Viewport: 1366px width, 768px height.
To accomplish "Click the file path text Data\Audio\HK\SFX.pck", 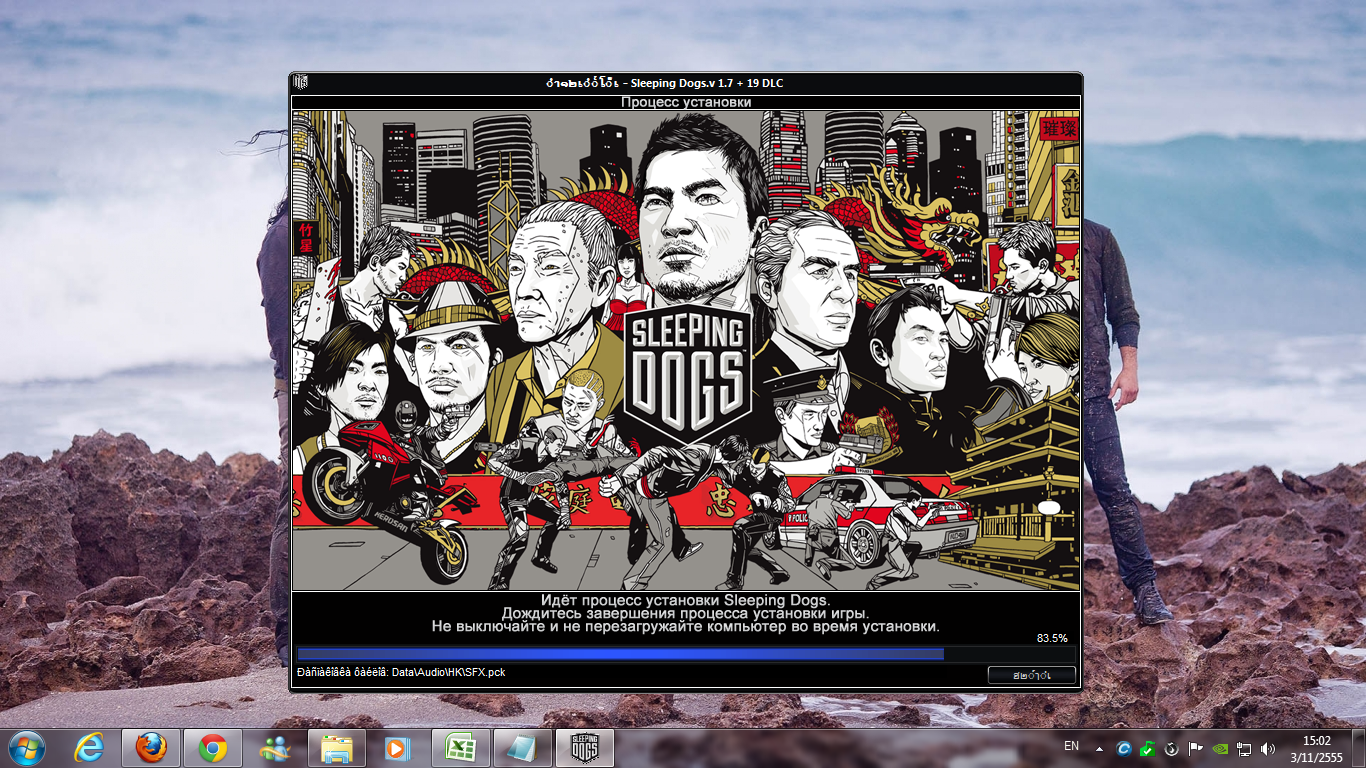I will click(x=447, y=672).
